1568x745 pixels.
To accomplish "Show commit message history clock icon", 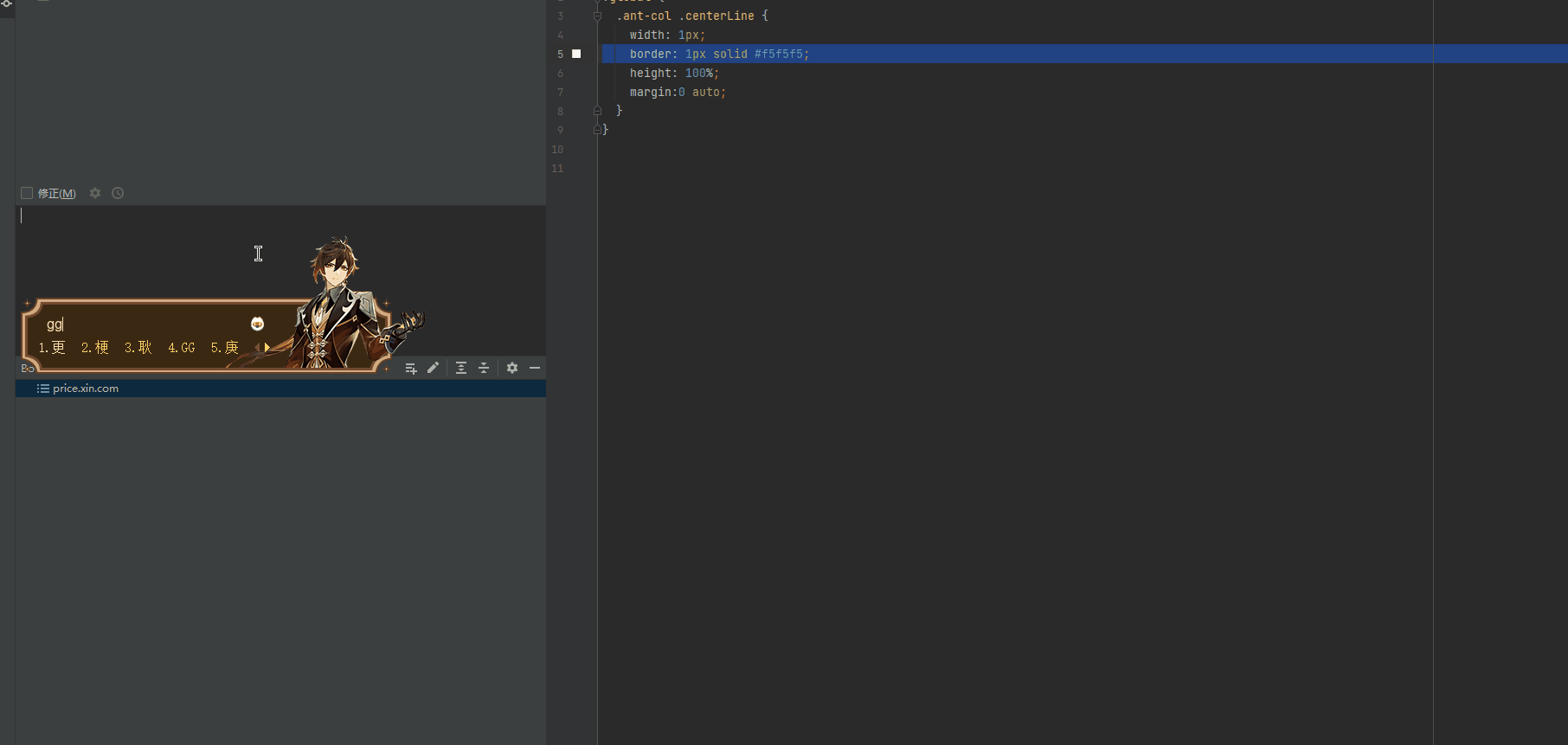I will (118, 193).
